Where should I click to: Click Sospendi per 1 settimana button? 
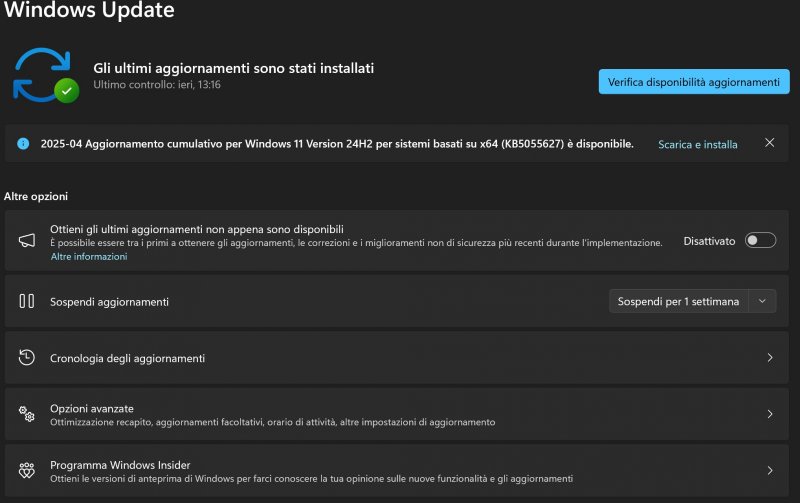[679, 301]
